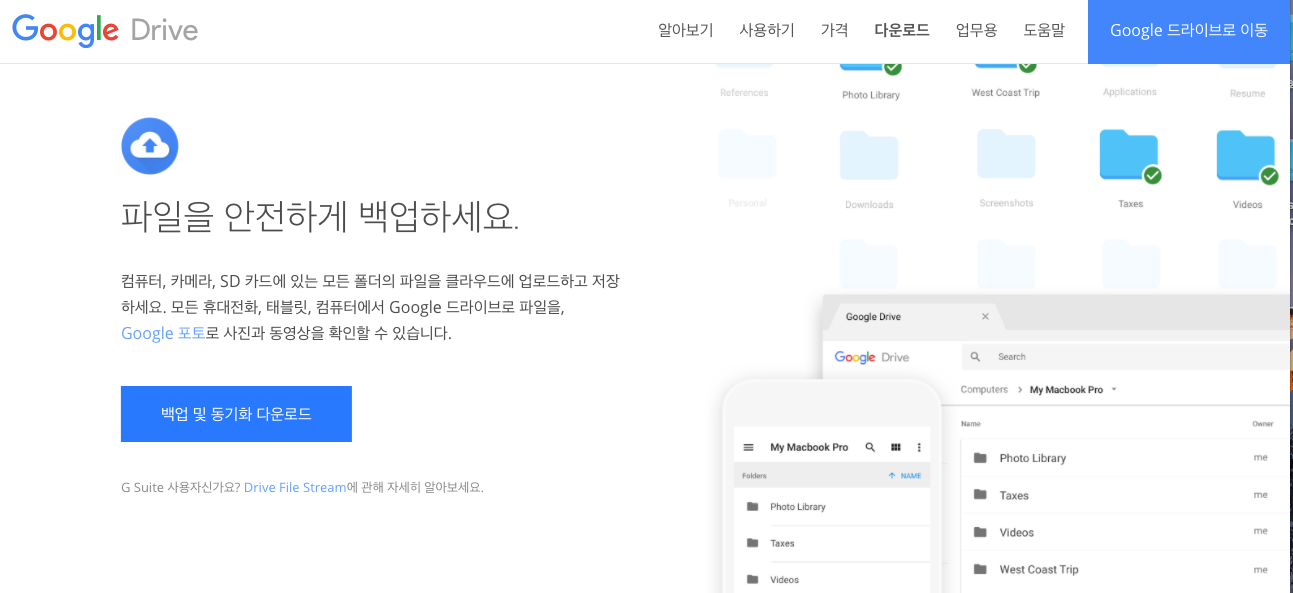1293x593 pixels.
Task: Open Photo Library row in desktop list
Action: coord(1125,458)
